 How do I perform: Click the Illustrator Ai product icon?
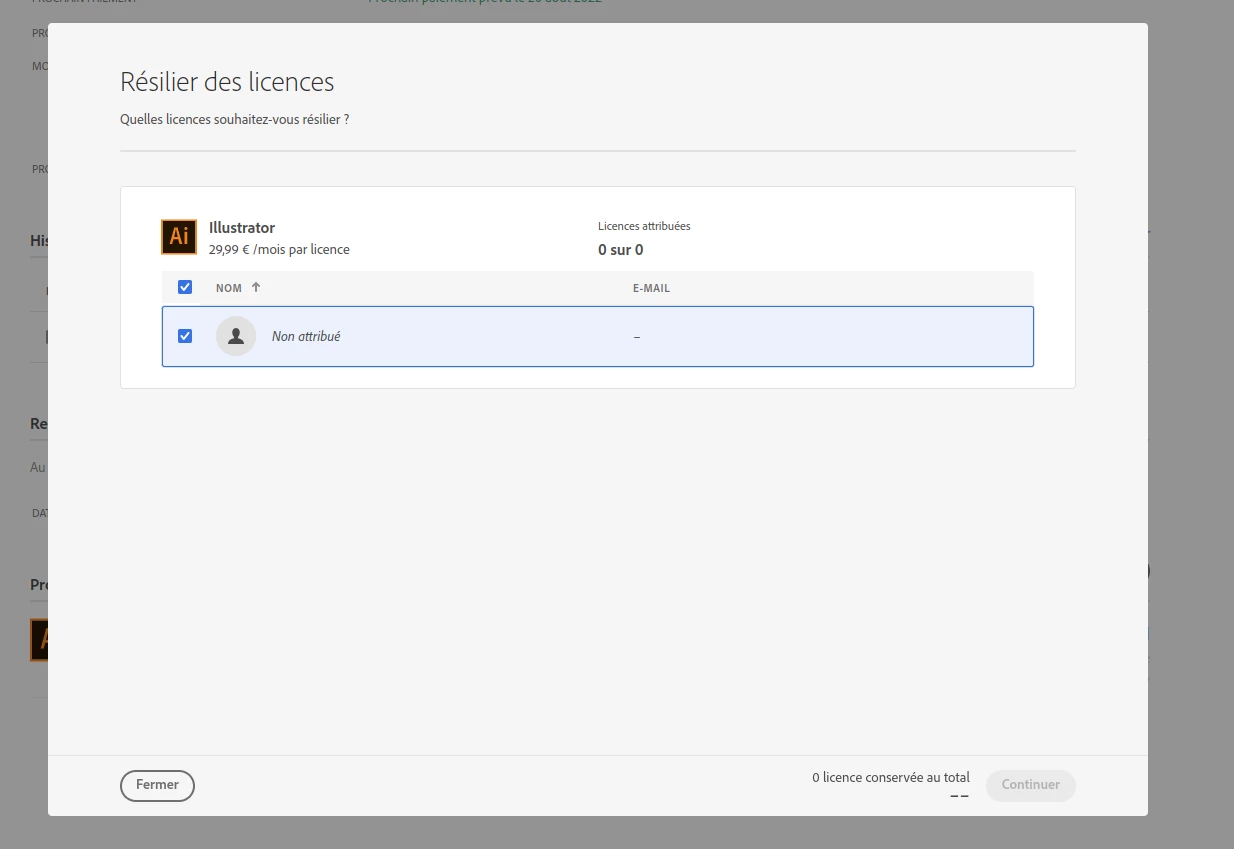pyautogui.click(x=179, y=237)
